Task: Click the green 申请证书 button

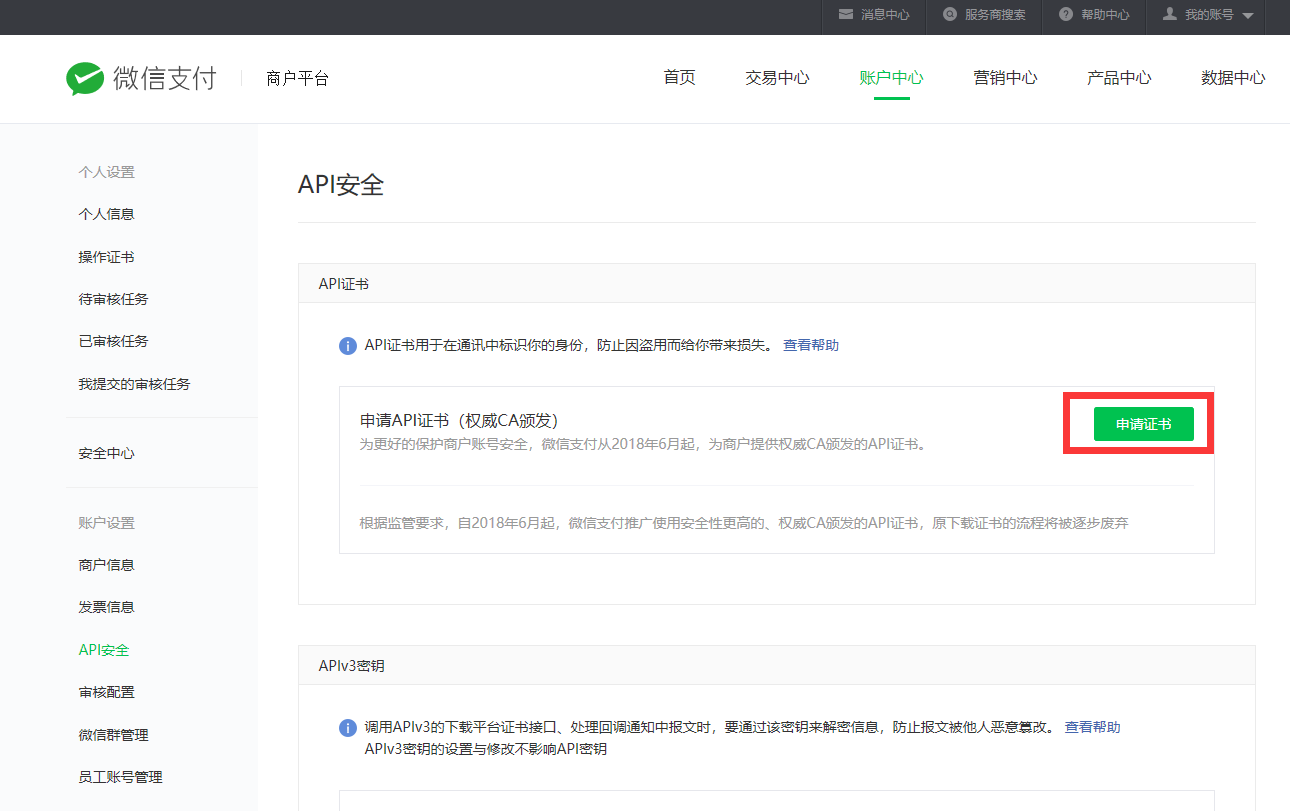Action: tap(1143, 424)
